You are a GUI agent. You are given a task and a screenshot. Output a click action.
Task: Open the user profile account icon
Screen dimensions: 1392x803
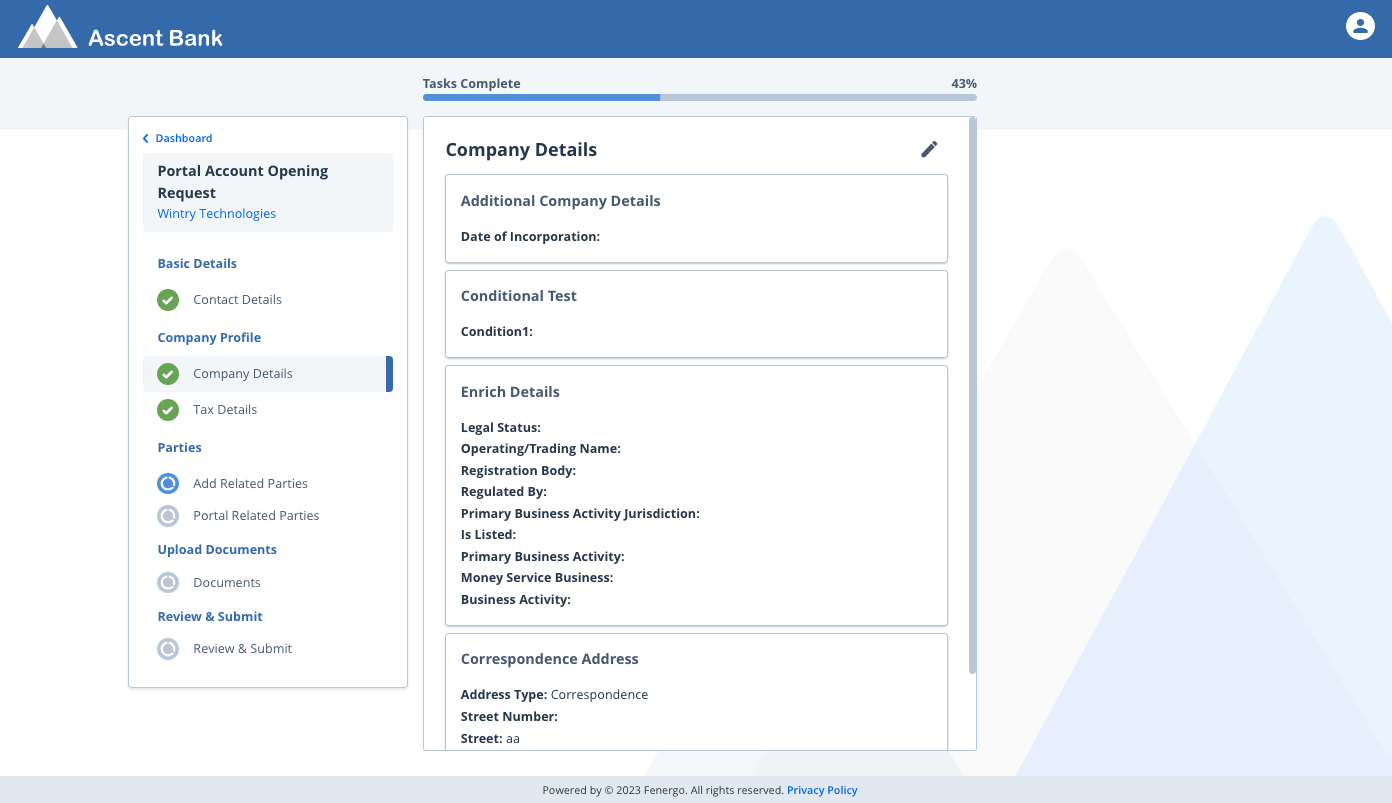pos(1360,26)
